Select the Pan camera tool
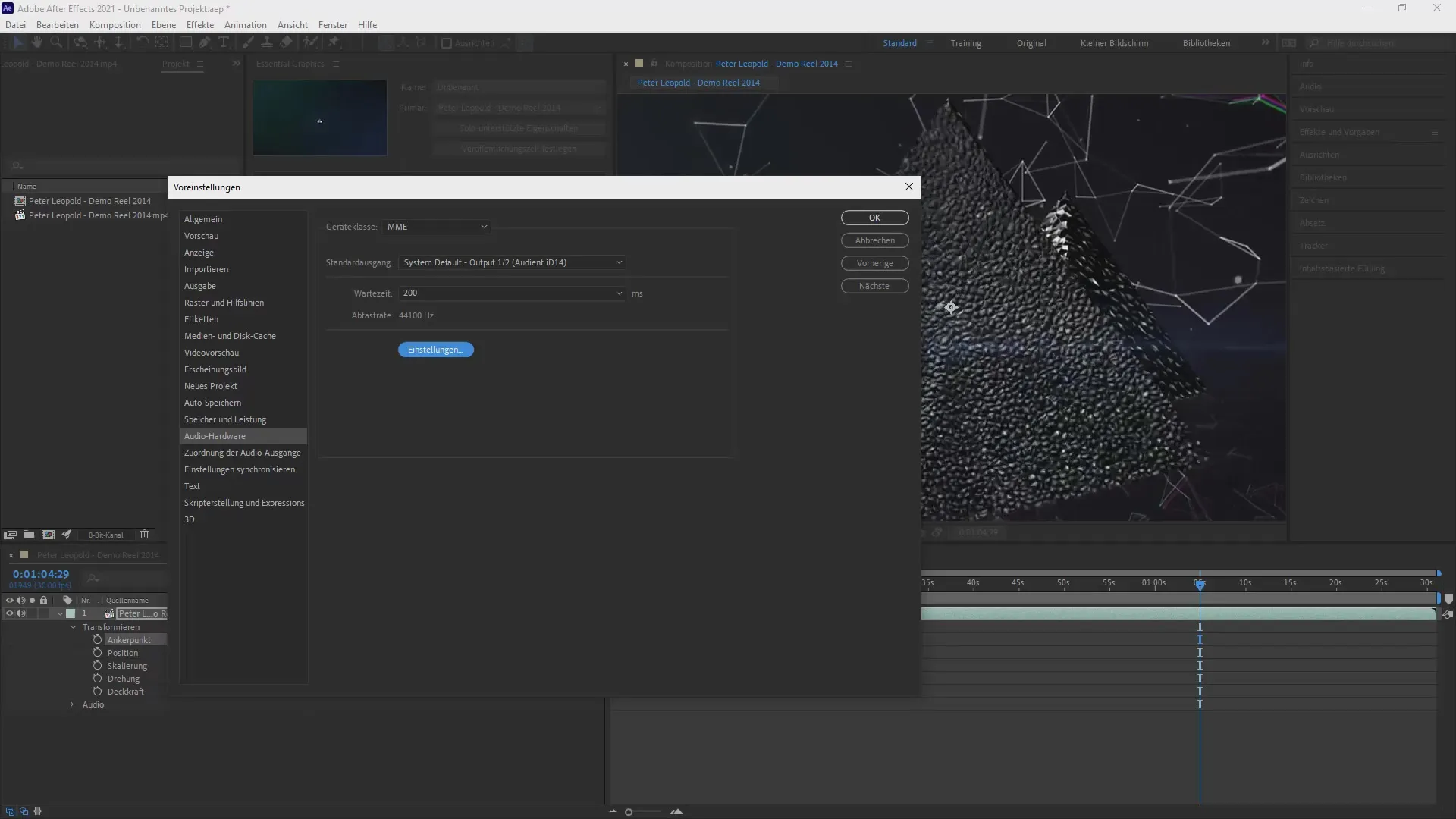1456x819 pixels. point(100,43)
